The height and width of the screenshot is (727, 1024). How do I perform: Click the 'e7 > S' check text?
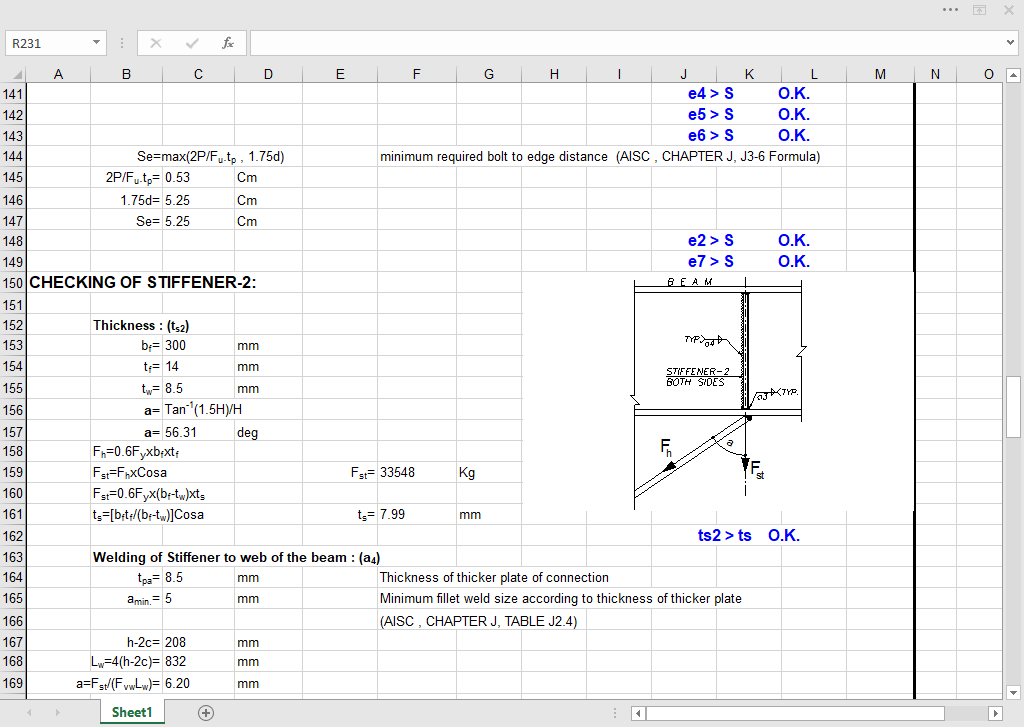[x=711, y=261]
